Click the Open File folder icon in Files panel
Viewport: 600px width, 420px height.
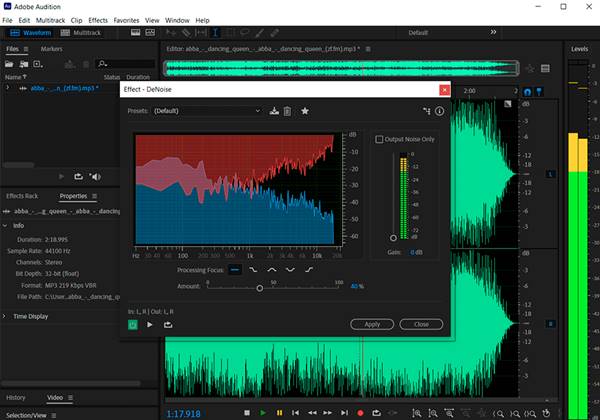tap(10, 64)
